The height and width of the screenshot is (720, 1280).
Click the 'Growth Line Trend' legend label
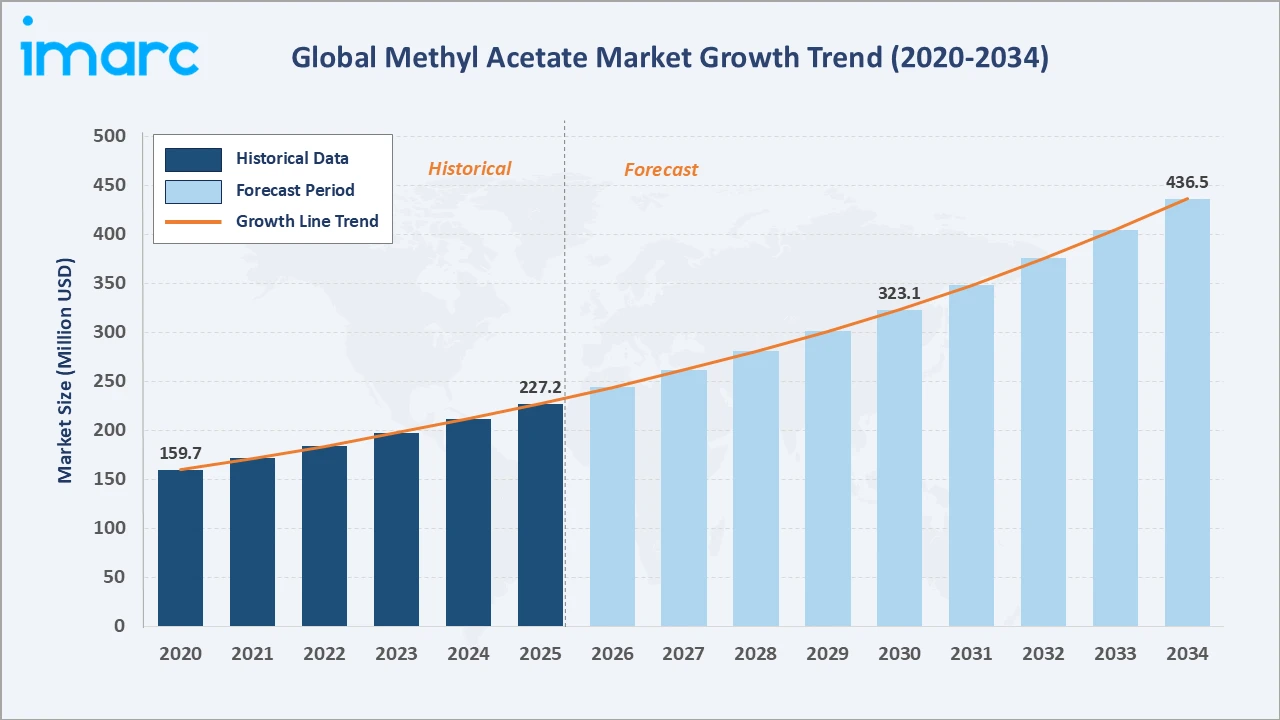[307, 221]
